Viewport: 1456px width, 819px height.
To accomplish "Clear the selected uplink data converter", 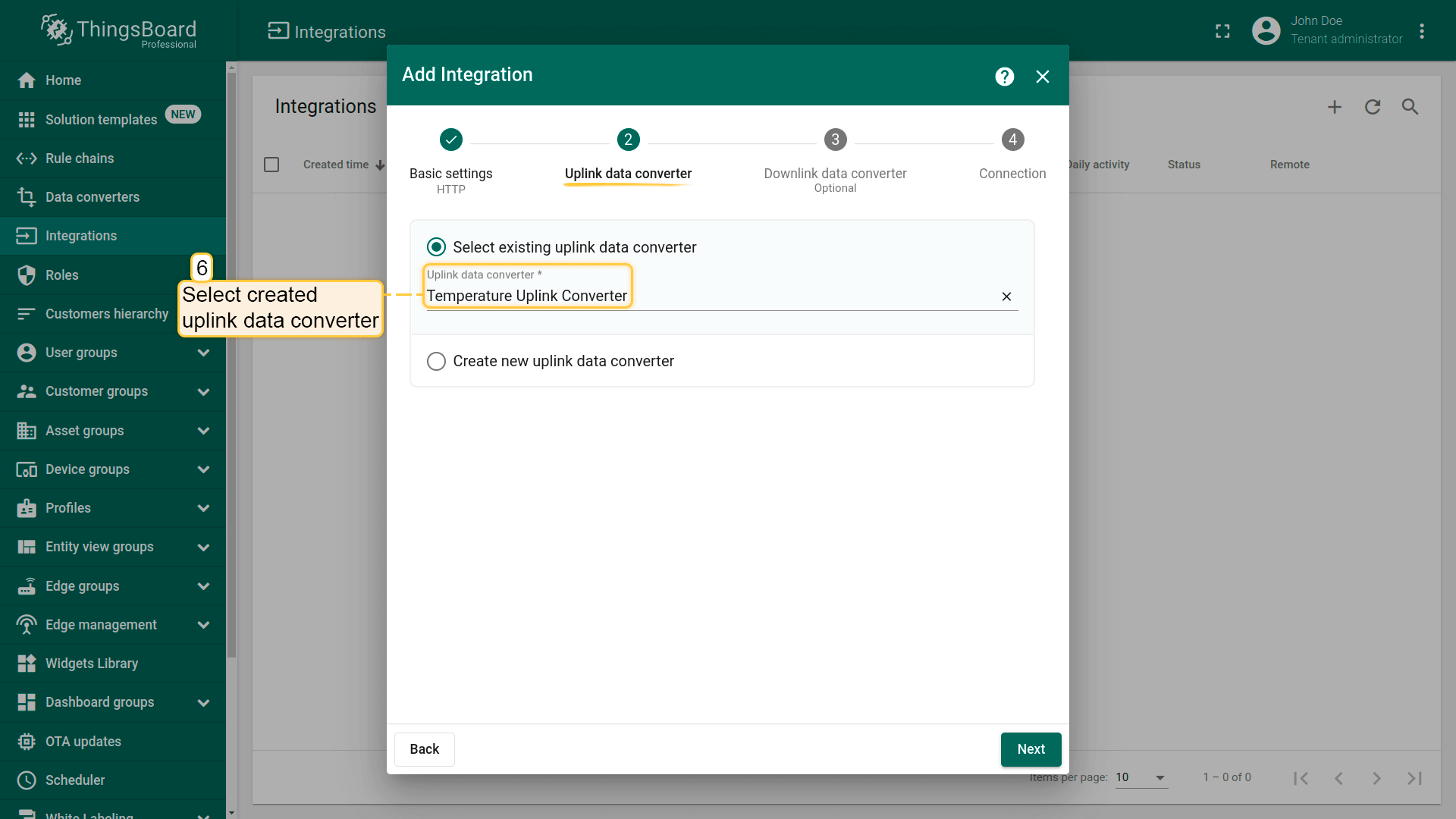I will (1006, 297).
